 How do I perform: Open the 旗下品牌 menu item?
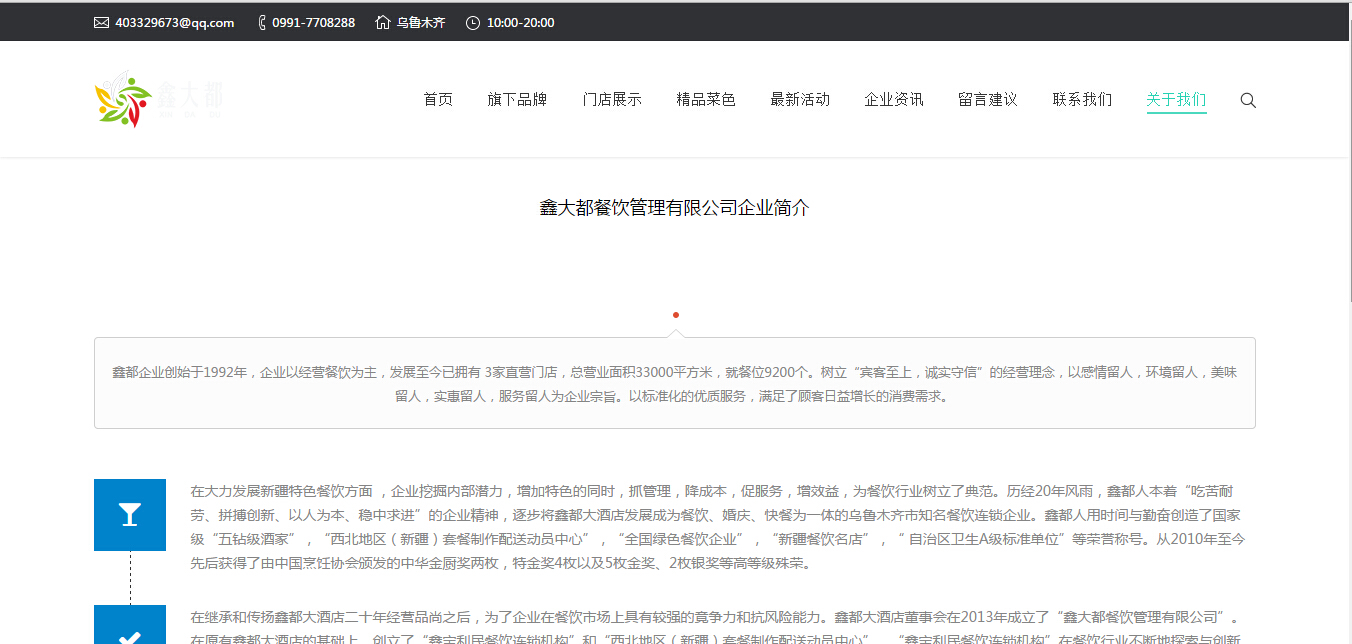[517, 100]
